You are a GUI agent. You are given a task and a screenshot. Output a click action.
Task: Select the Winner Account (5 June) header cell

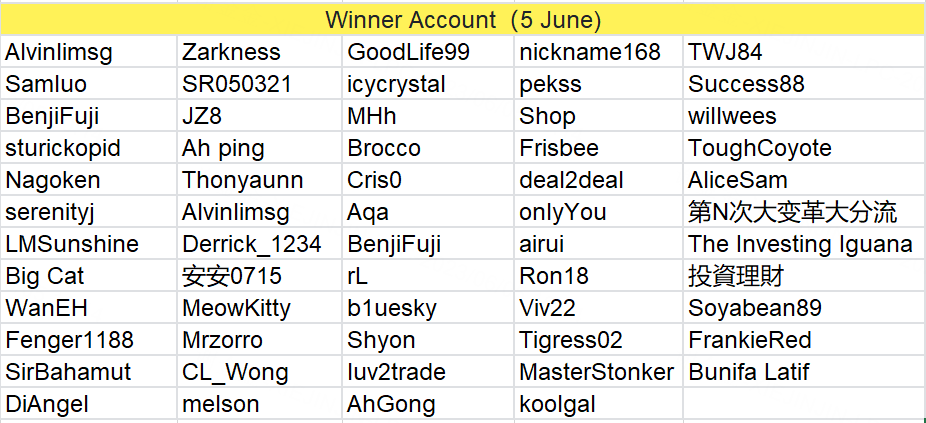[x=463, y=21]
